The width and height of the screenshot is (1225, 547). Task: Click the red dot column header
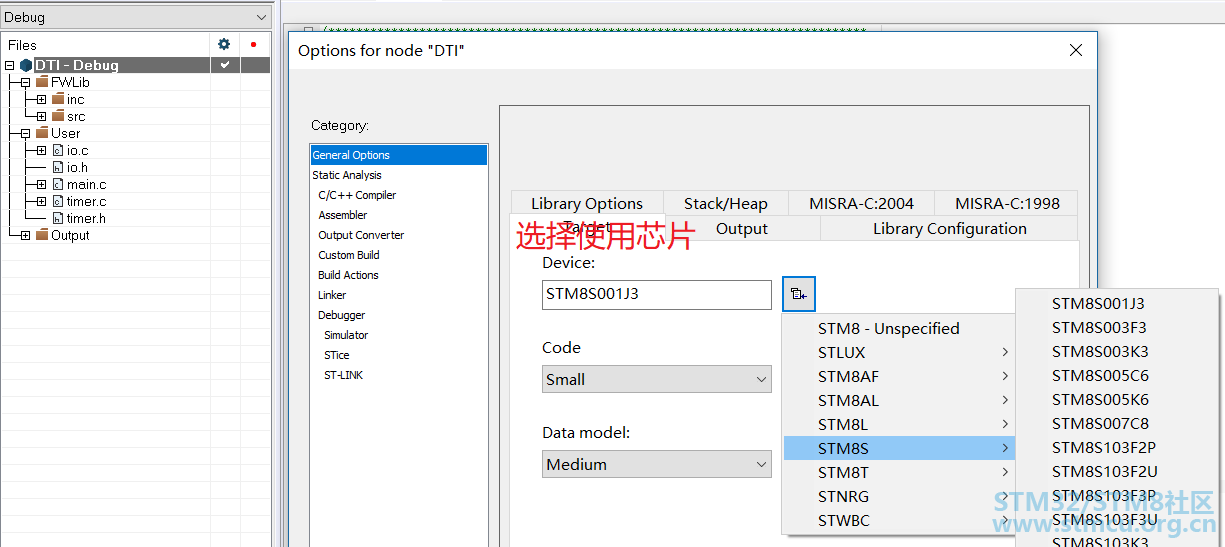click(x=254, y=45)
